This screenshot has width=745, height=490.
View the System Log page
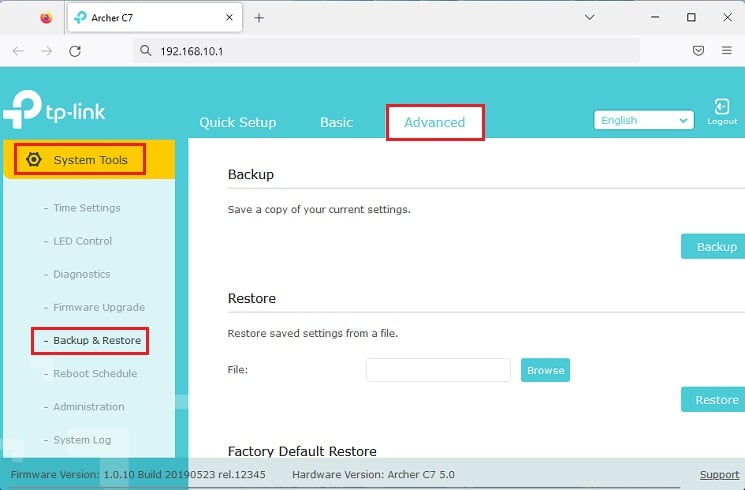(82, 440)
